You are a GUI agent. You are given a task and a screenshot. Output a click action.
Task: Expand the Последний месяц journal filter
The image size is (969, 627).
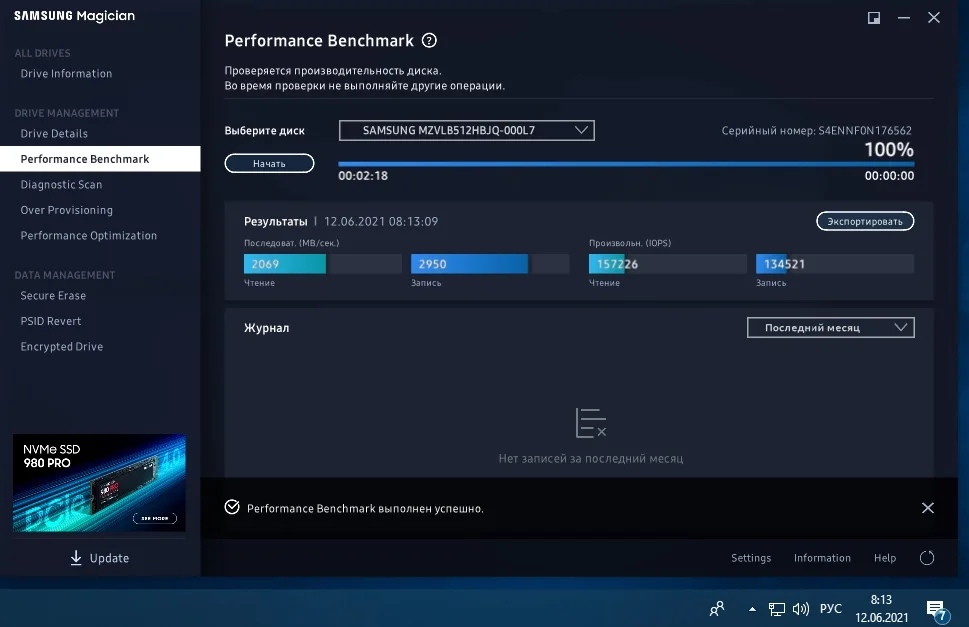pos(831,327)
